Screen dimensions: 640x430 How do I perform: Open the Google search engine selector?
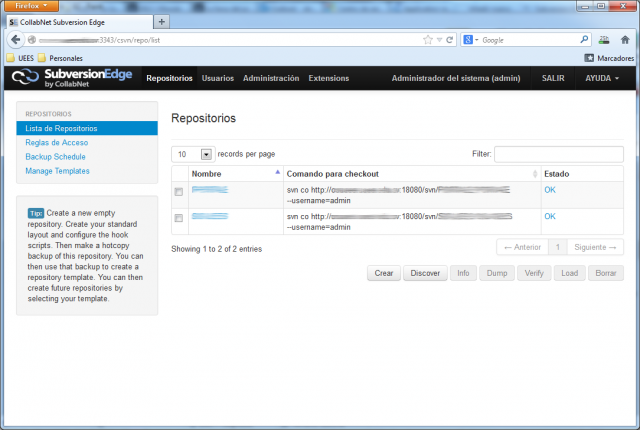click(471, 40)
